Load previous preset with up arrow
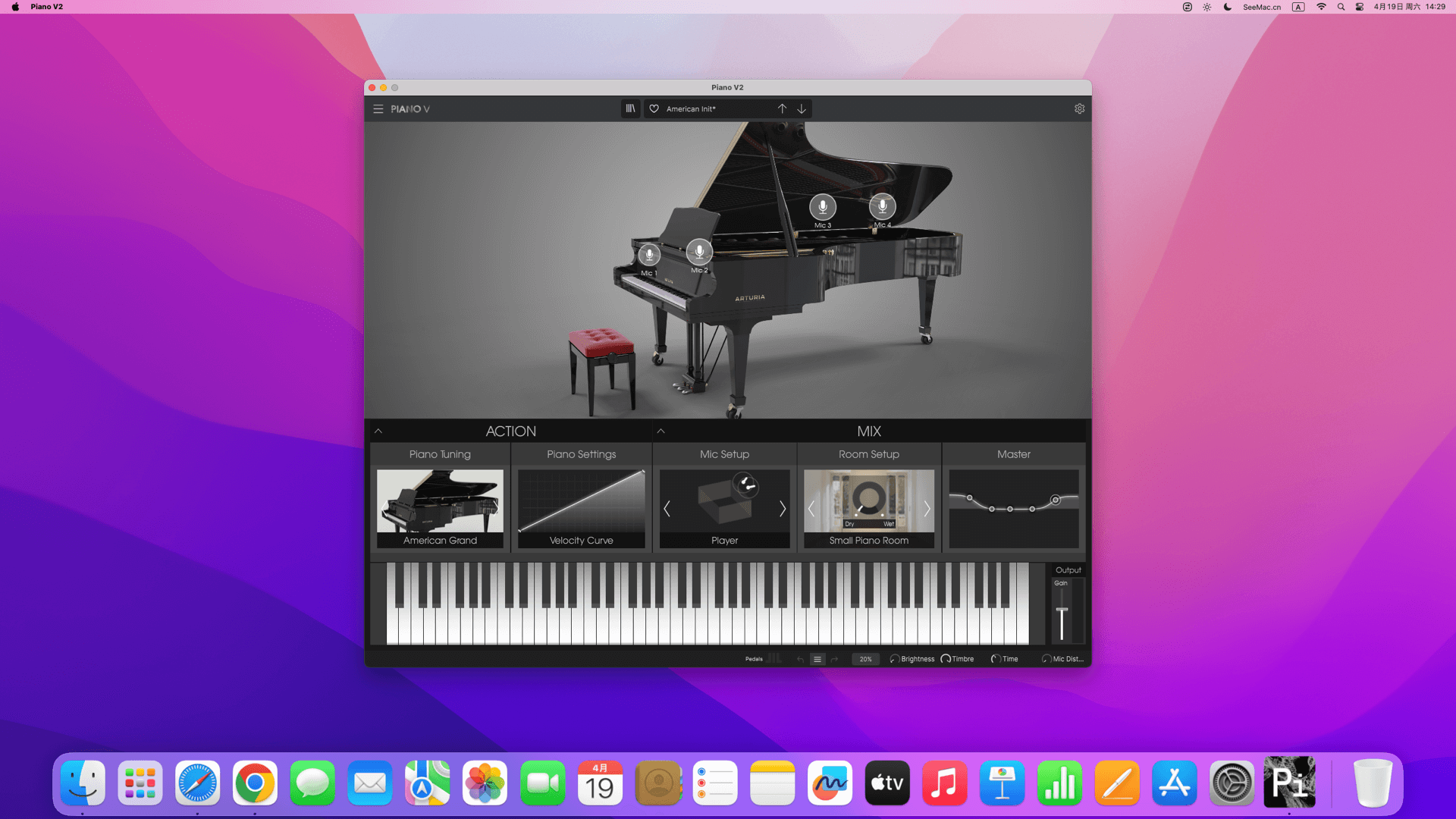This screenshot has width=1456, height=819. click(782, 109)
